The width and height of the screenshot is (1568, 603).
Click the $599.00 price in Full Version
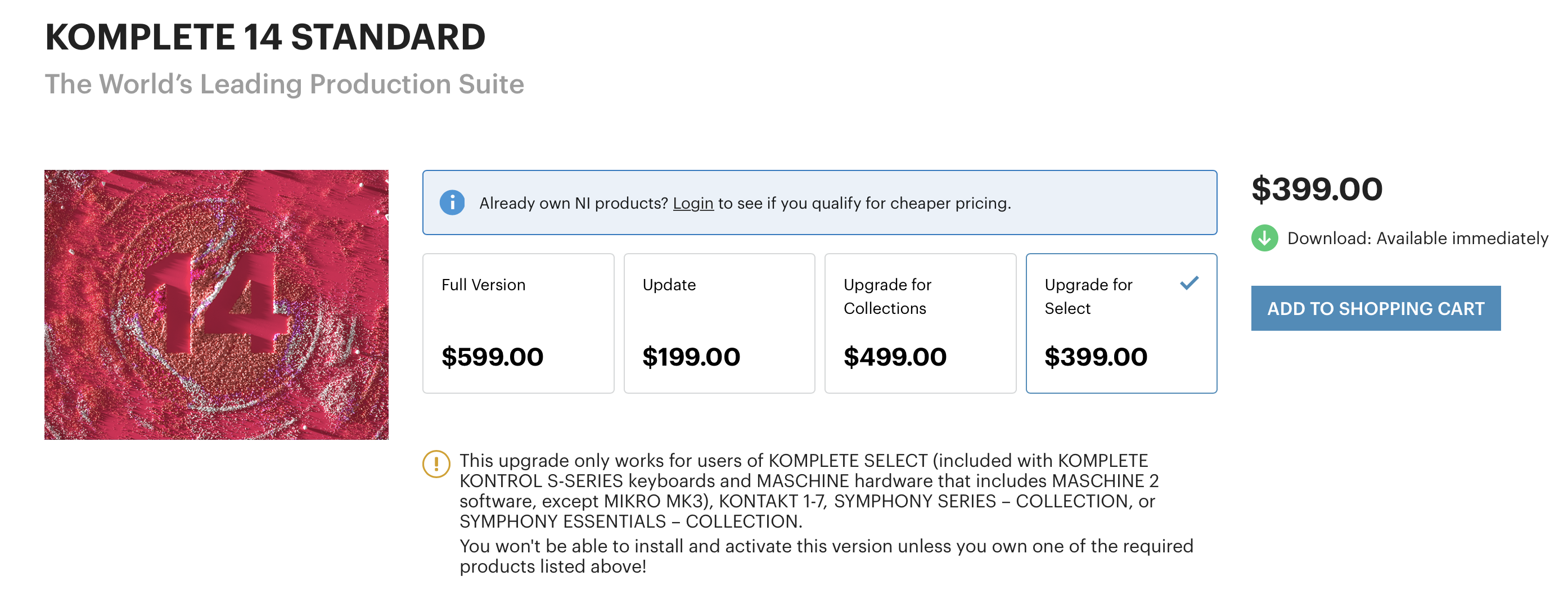[x=493, y=357]
